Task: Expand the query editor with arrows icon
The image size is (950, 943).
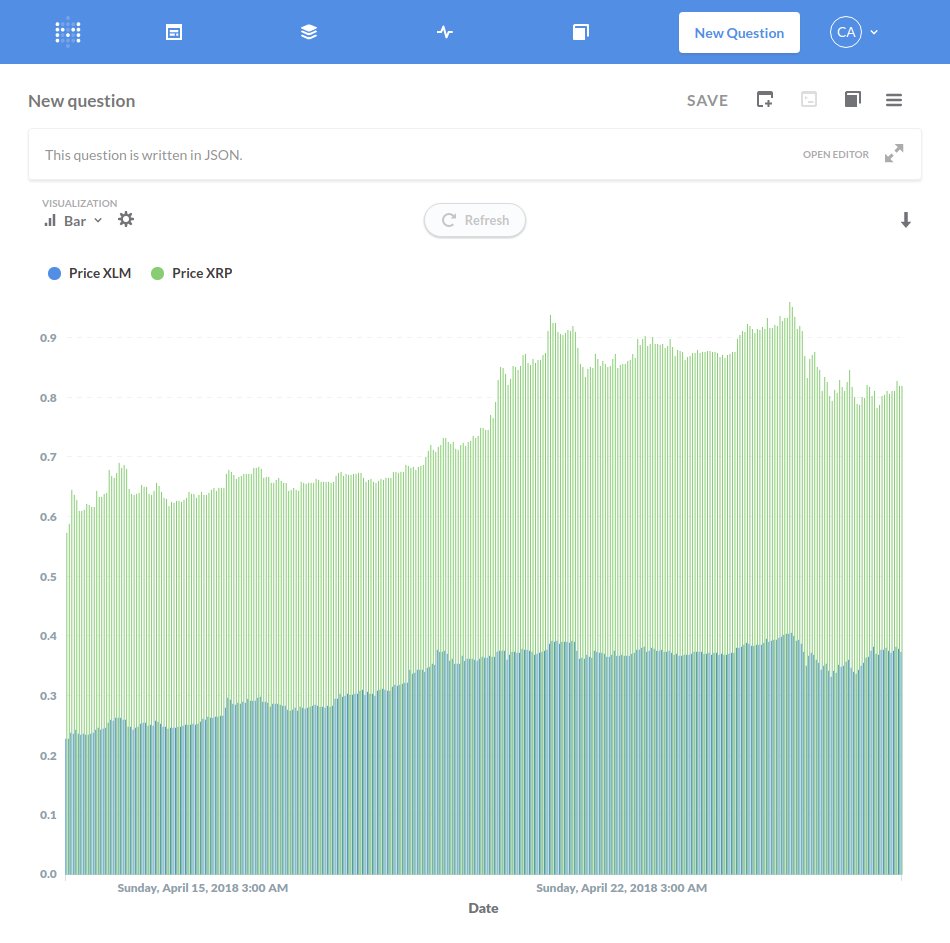Action: point(894,153)
